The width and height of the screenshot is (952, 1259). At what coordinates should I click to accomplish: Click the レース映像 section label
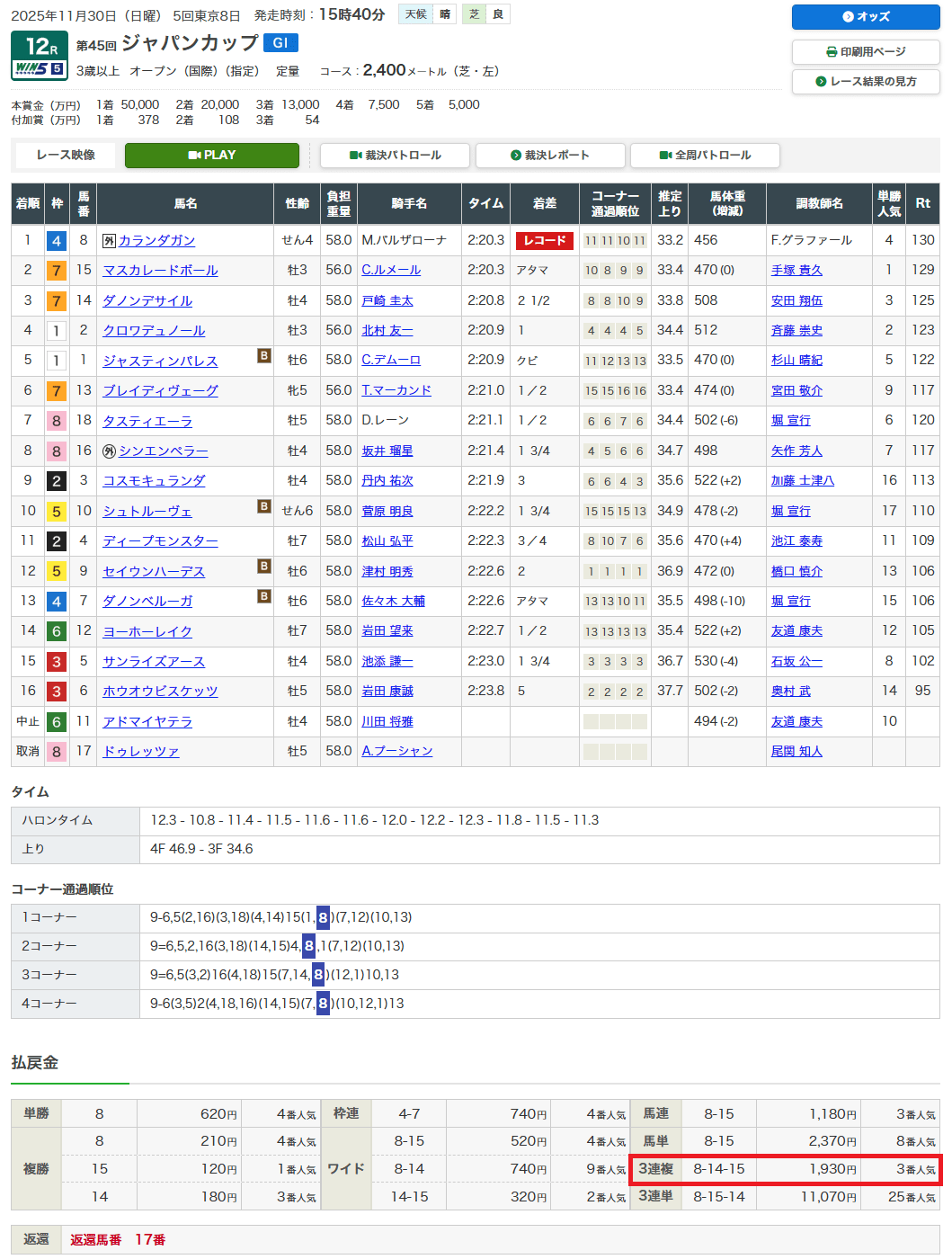coord(66,156)
